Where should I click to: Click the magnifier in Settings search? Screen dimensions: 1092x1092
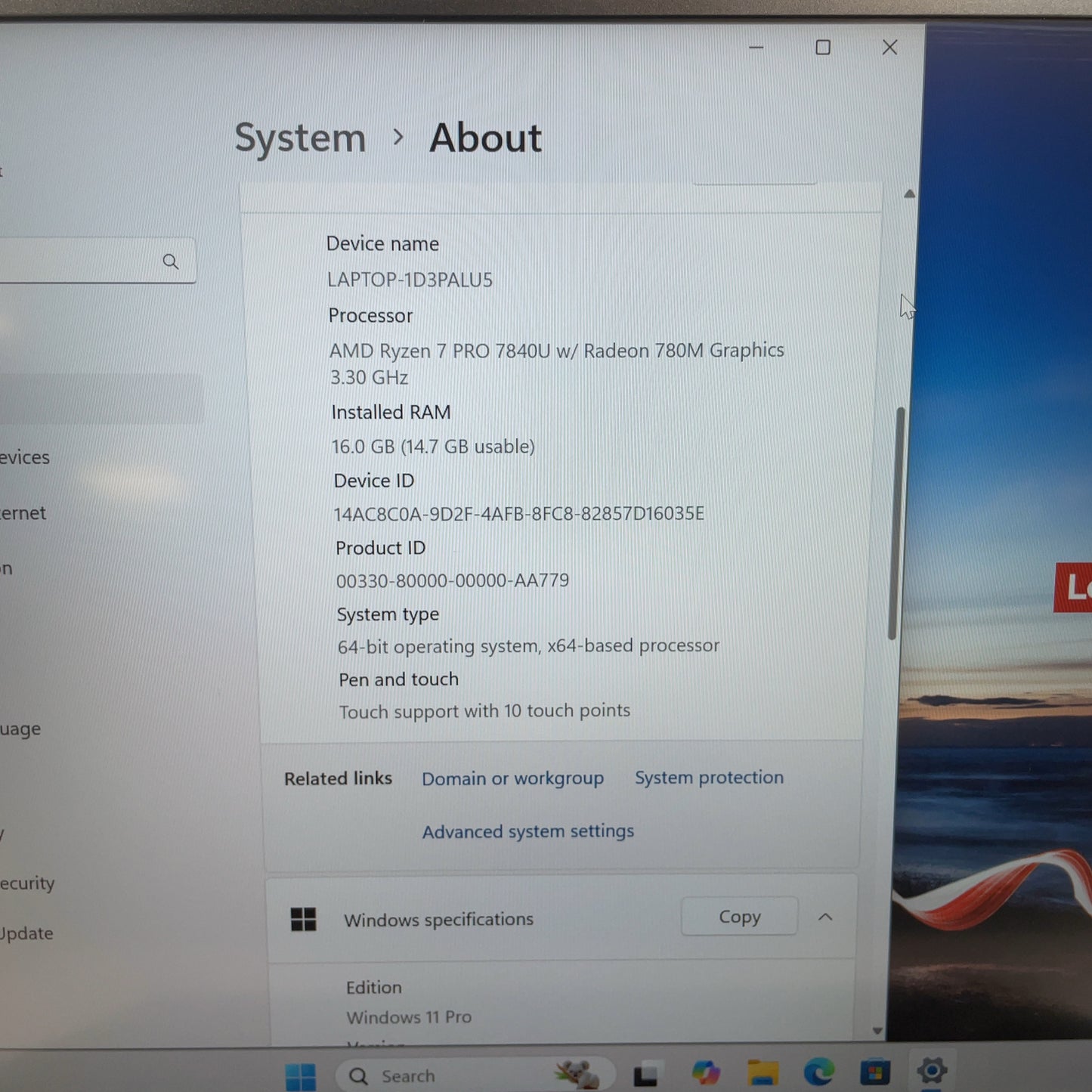click(171, 261)
